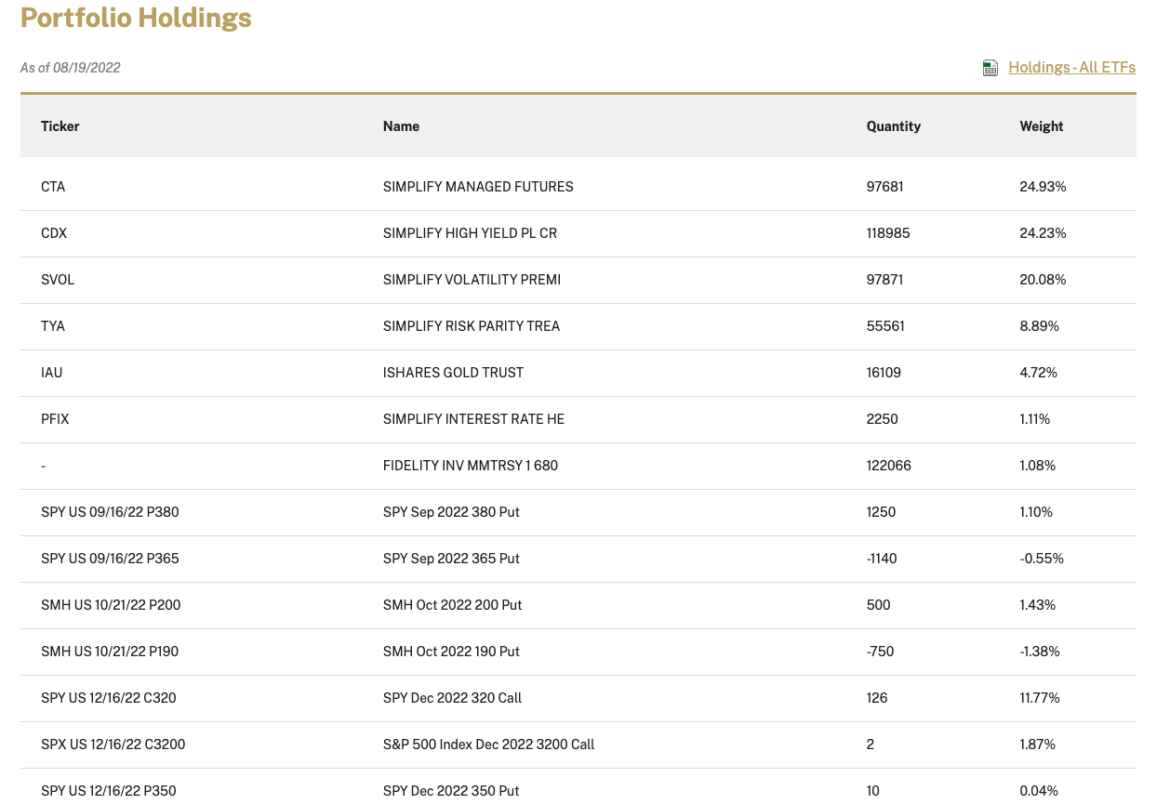
Task: Select the SMH US 10/21/22 P200 ticker
Action: pyautogui.click(x=111, y=605)
